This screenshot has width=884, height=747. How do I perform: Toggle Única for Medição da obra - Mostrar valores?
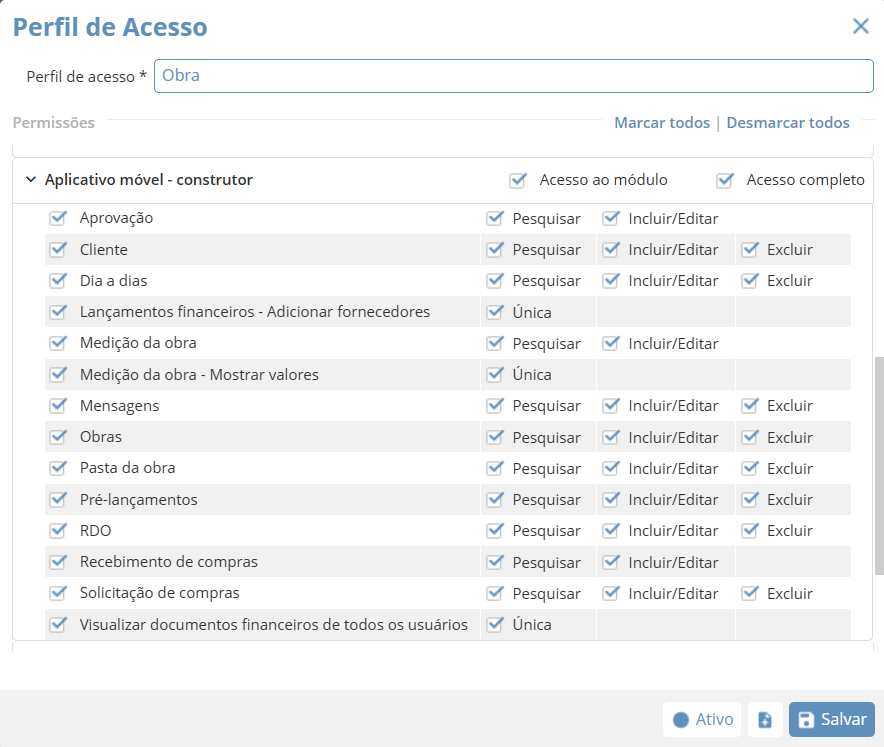click(494, 375)
